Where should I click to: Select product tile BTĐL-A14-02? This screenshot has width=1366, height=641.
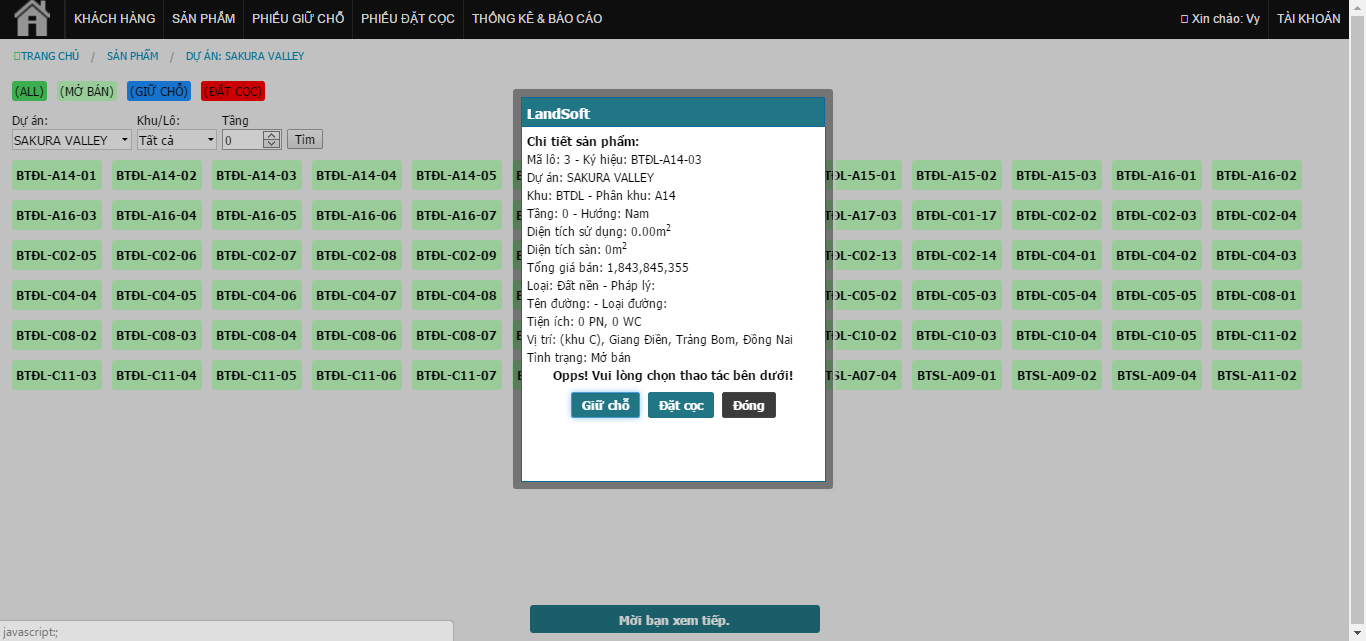click(157, 176)
